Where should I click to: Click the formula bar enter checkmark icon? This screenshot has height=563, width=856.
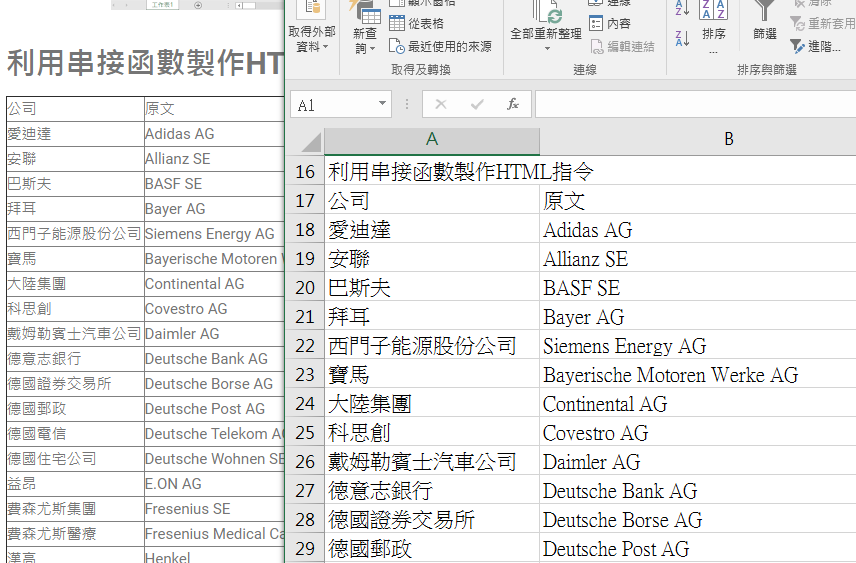[x=477, y=104]
